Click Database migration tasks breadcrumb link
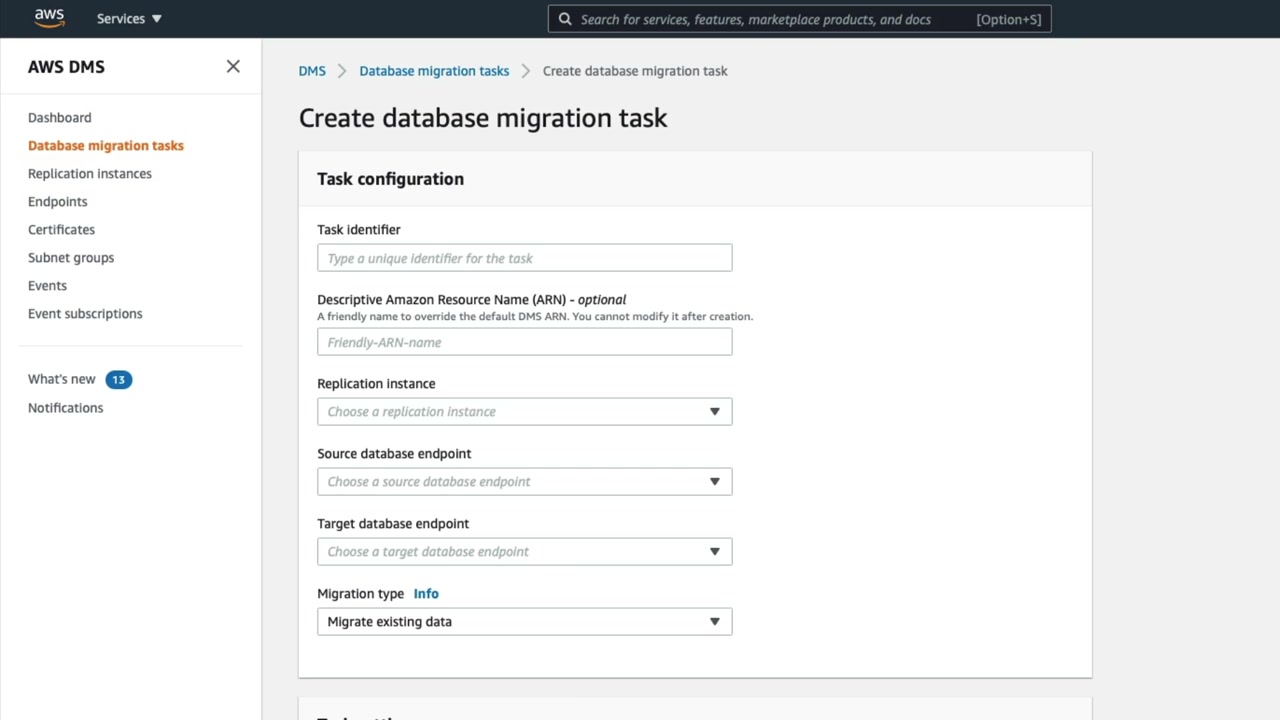The height and width of the screenshot is (720, 1280). [434, 71]
